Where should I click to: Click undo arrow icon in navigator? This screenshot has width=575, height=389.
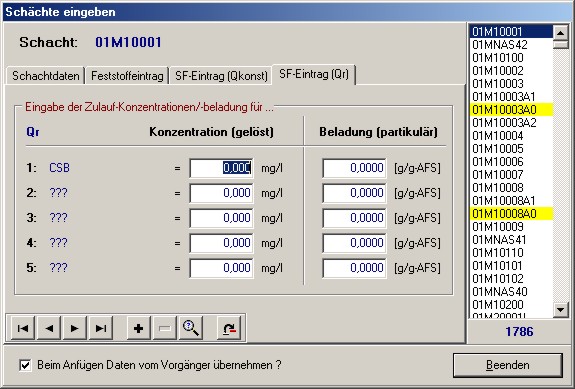(x=229, y=328)
